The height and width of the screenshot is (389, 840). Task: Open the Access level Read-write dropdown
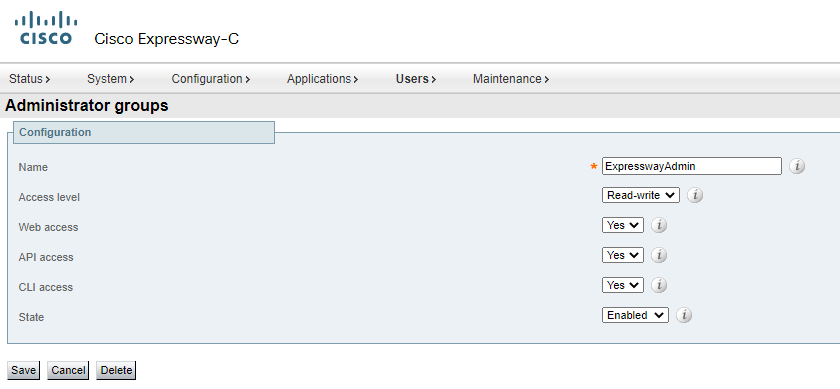[x=641, y=196]
